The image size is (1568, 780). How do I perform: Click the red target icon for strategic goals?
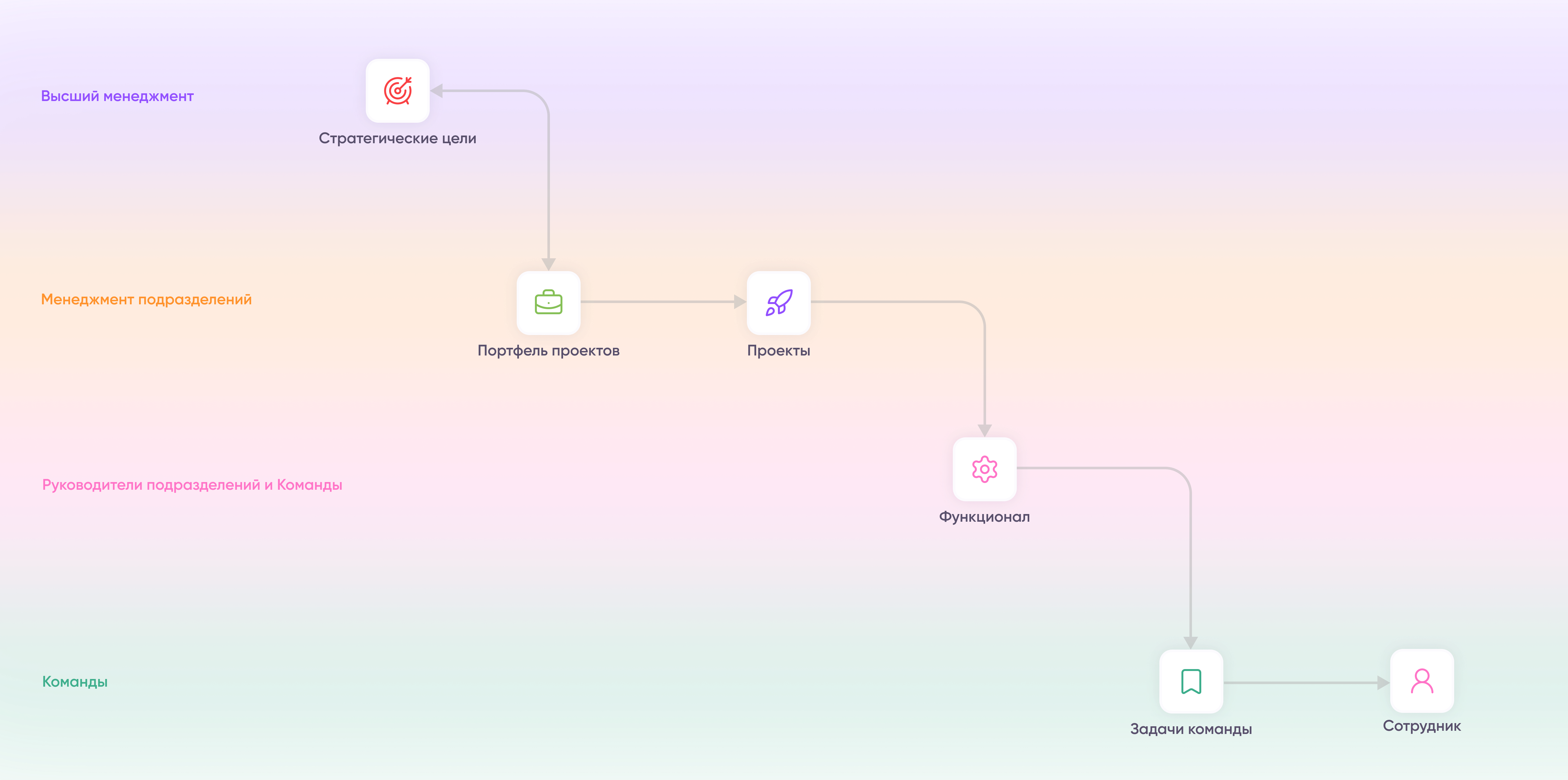tap(397, 91)
